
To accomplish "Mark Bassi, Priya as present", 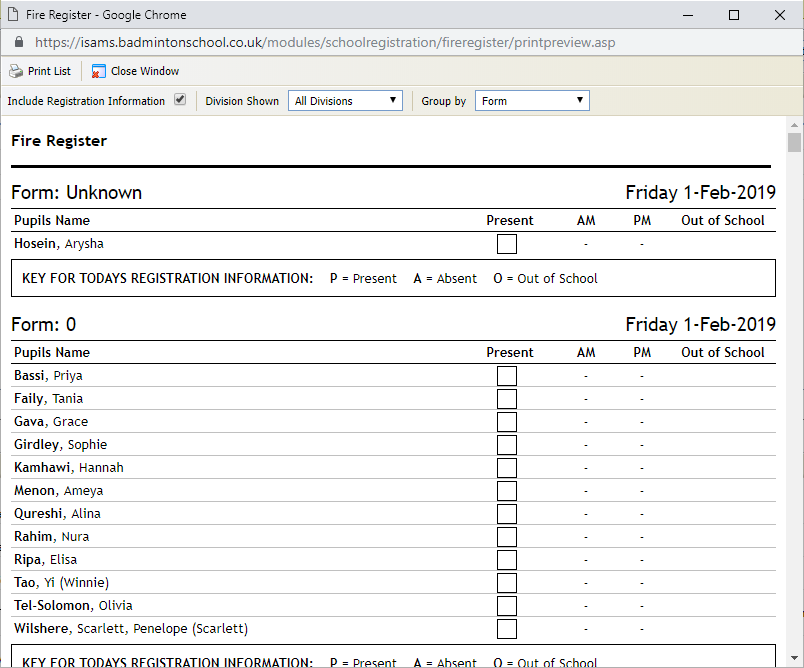I will pos(507,376).
